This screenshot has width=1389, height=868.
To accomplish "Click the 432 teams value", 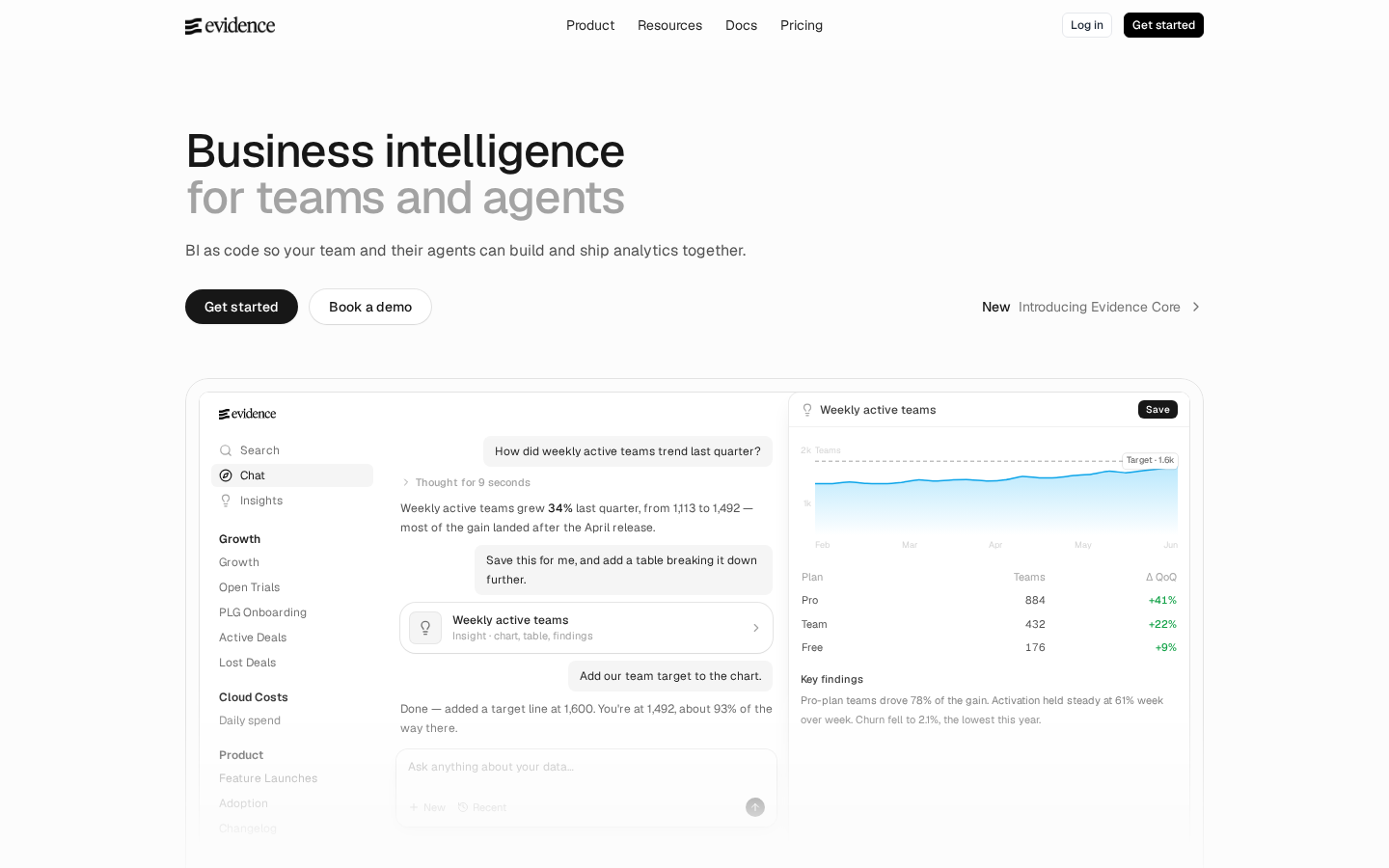I will (1035, 624).
